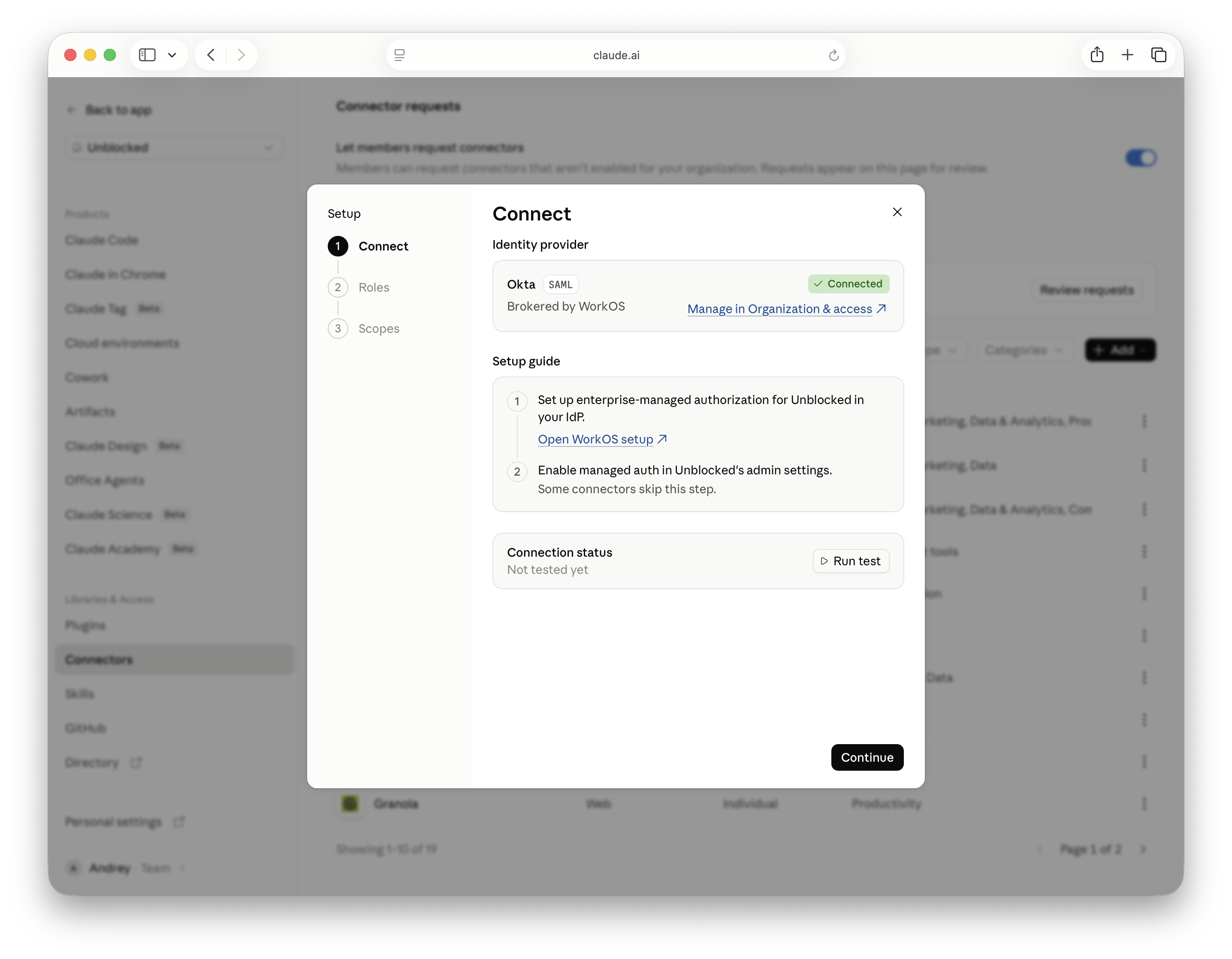Viewport: 1232px width, 959px height.
Task: Show the tab overview icon
Action: [x=1158, y=55]
